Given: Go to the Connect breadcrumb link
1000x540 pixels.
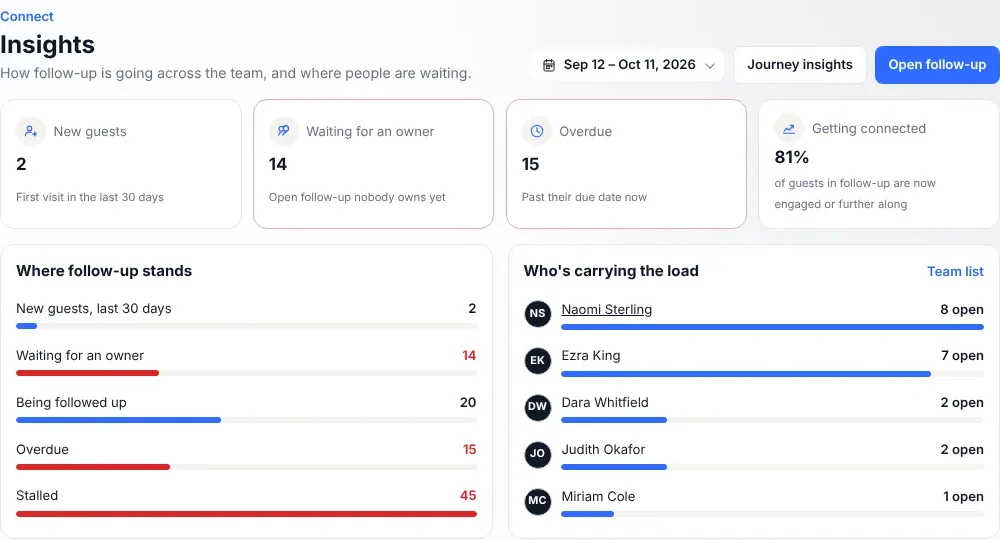Looking at the screenshot, I should 27,17.
